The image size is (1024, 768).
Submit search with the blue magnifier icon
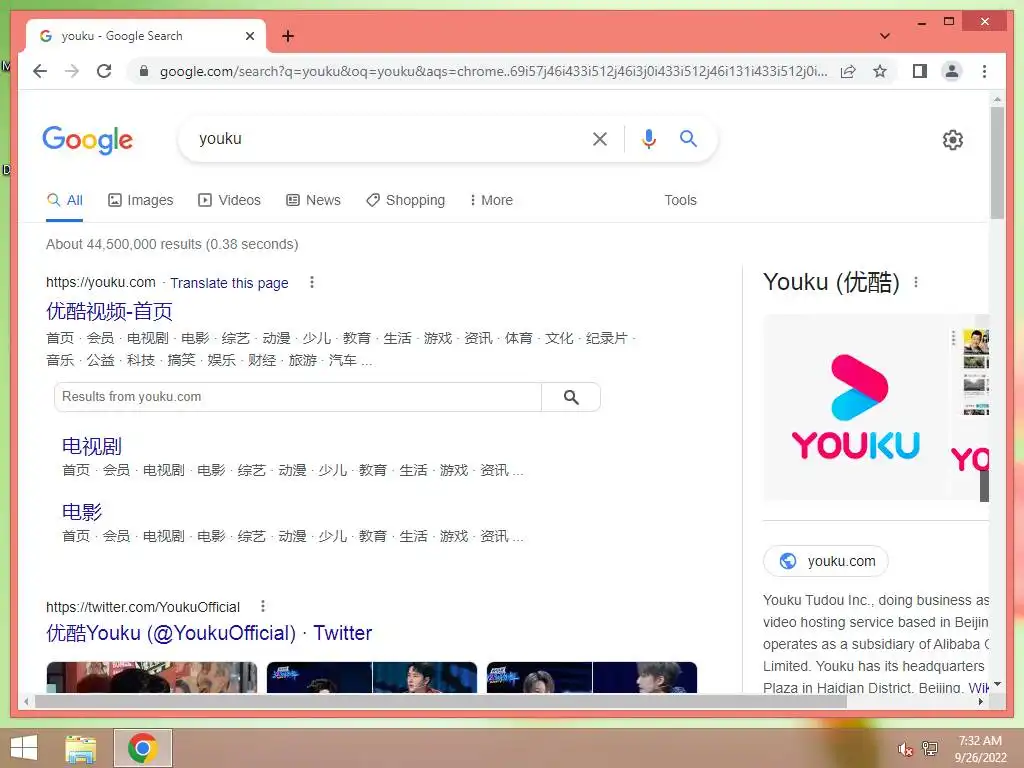pyautogui.click(x=688, y=138)
